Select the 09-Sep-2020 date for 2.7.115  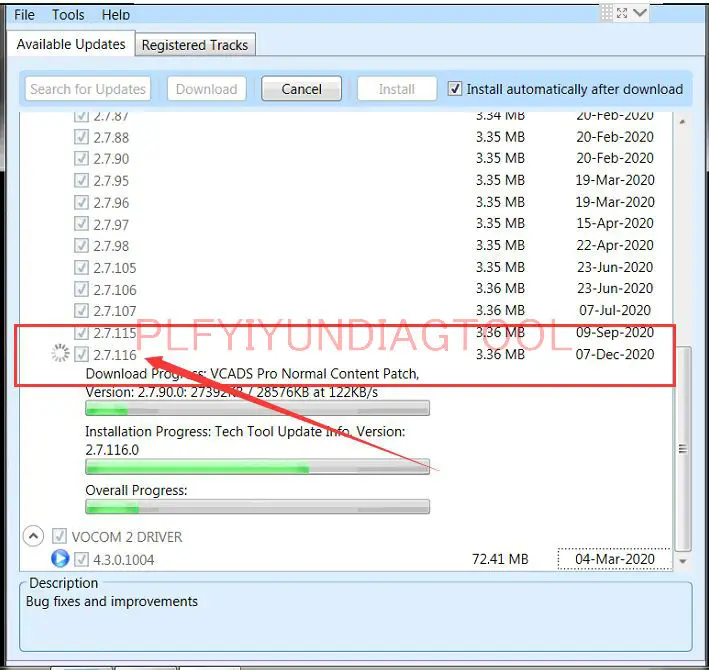(x=614, y=332)
